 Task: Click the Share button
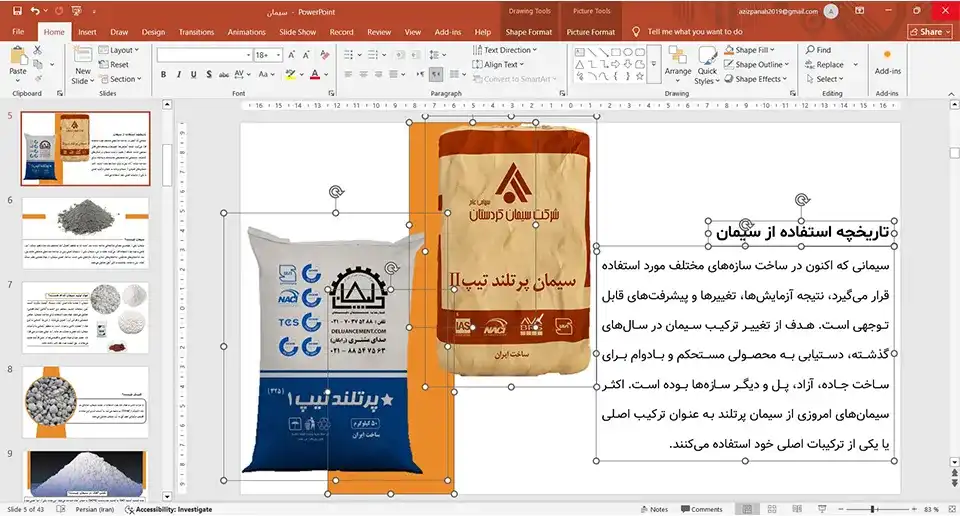(930, 32)
